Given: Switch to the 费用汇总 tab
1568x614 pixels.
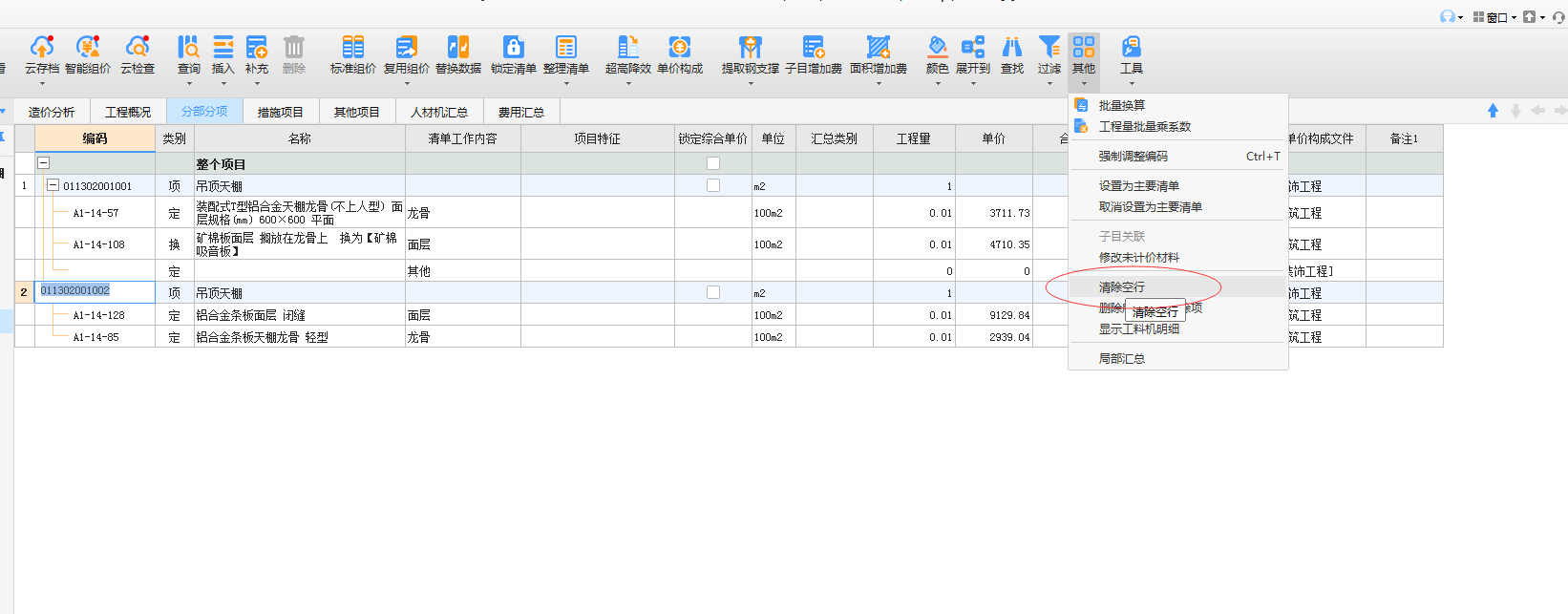Looking at the screenshot, I should coord(521,112).
